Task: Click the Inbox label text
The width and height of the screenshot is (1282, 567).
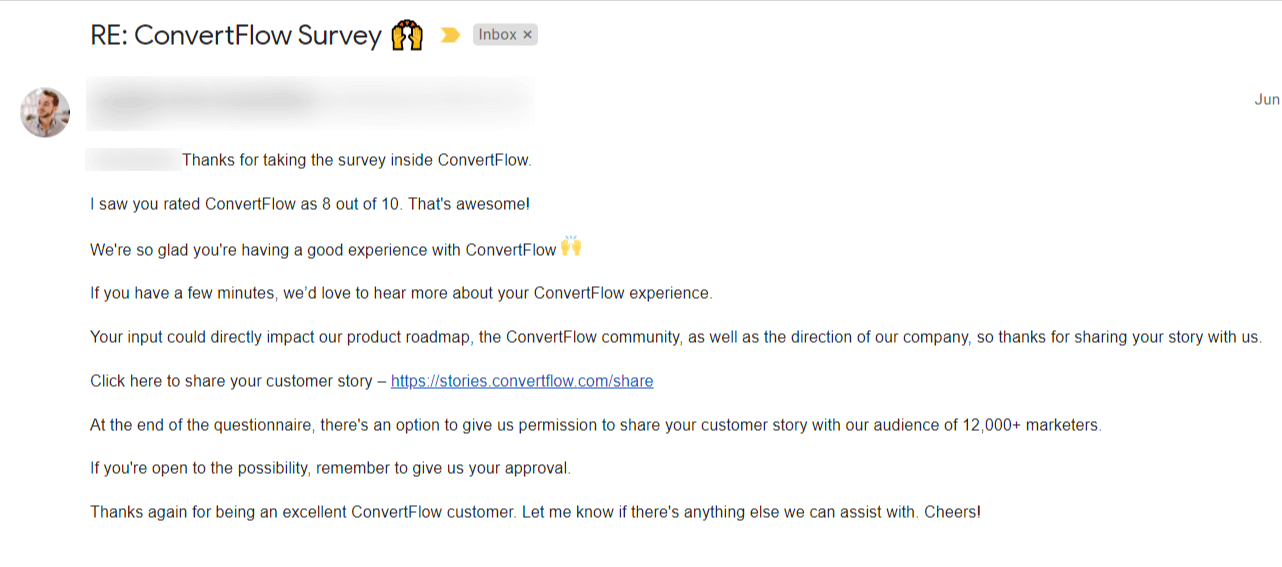Action: coord(497,35)
